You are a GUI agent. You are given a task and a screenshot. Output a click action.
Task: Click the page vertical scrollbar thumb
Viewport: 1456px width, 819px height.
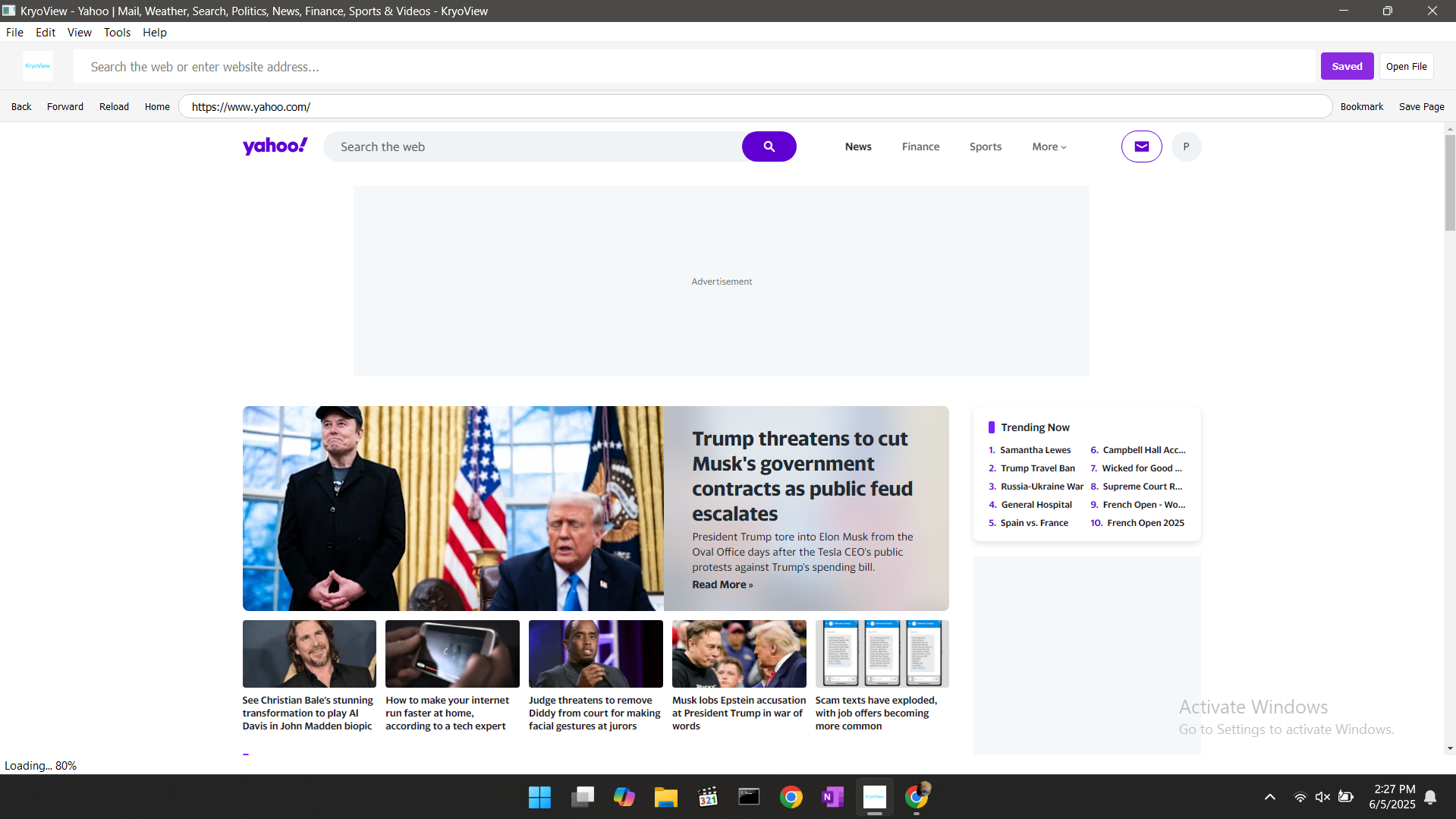pos(1450,184)
